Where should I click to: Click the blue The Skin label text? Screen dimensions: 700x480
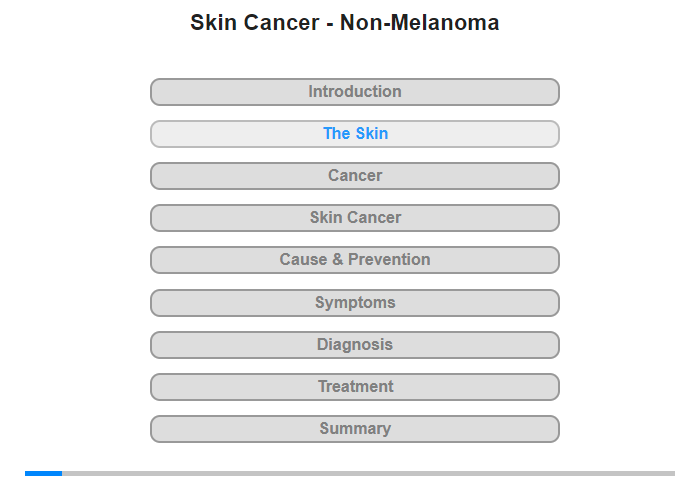(x=355, y=134)
